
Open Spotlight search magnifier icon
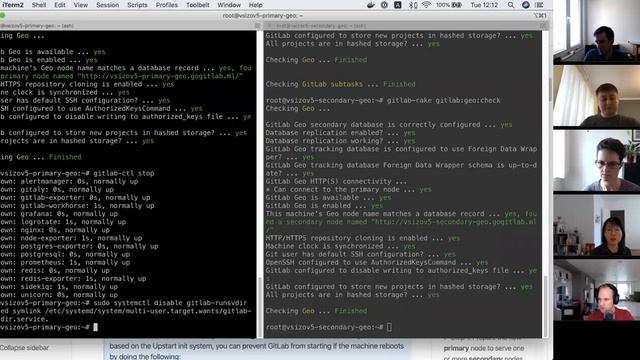511,5
